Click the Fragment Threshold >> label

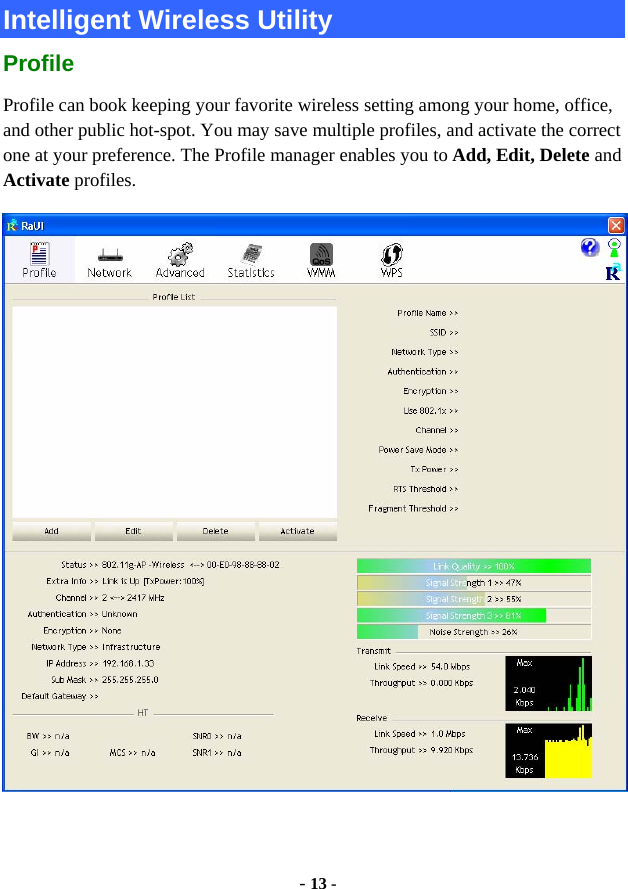tap(413, 509)
